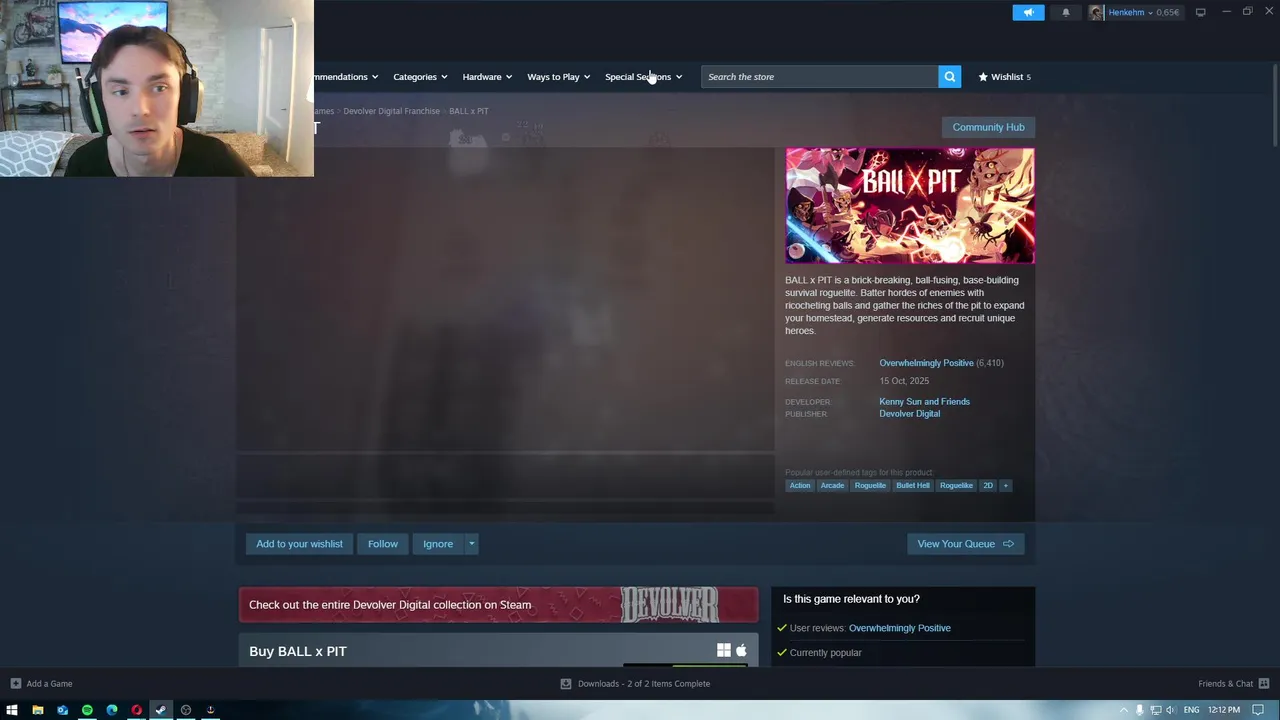Click into the store search field
This screenshot has width=1280, height=720.
(x=820, y=76)
